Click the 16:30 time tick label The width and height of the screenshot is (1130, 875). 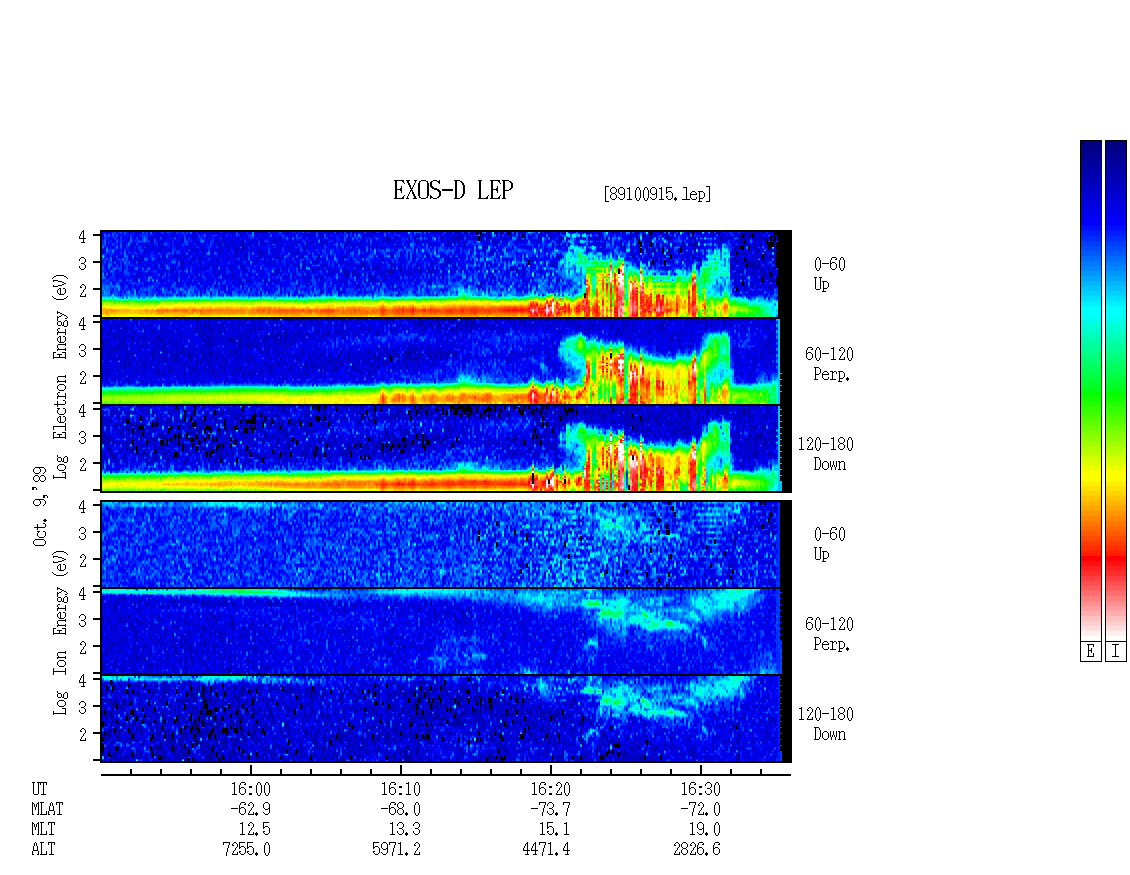[700, 789]
